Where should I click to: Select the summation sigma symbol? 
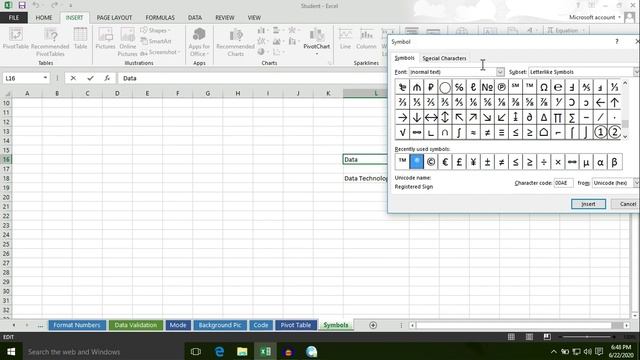point(572,118)
